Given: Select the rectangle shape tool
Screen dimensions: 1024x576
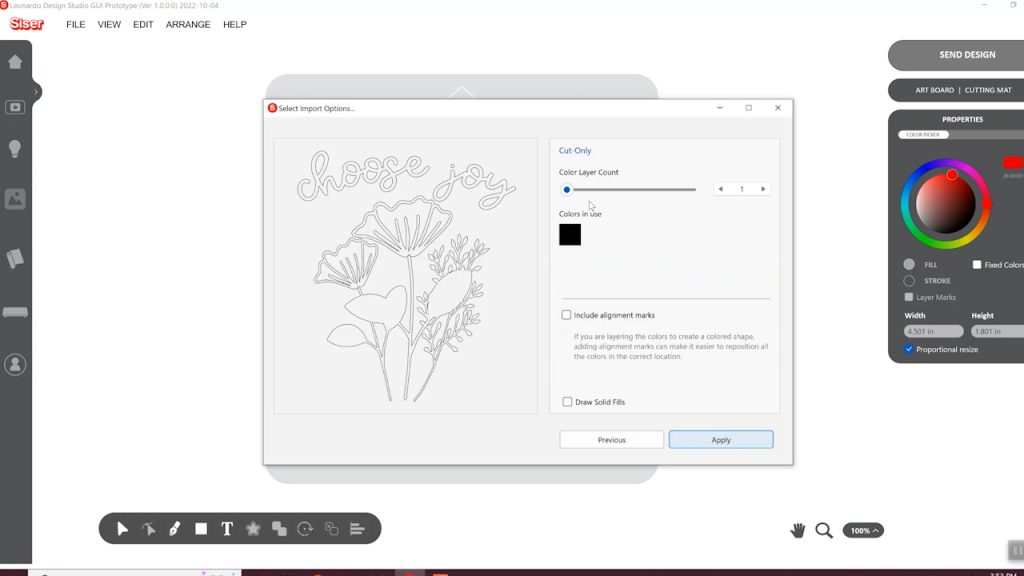Looking at the screenshot, I should pos(201,529).
